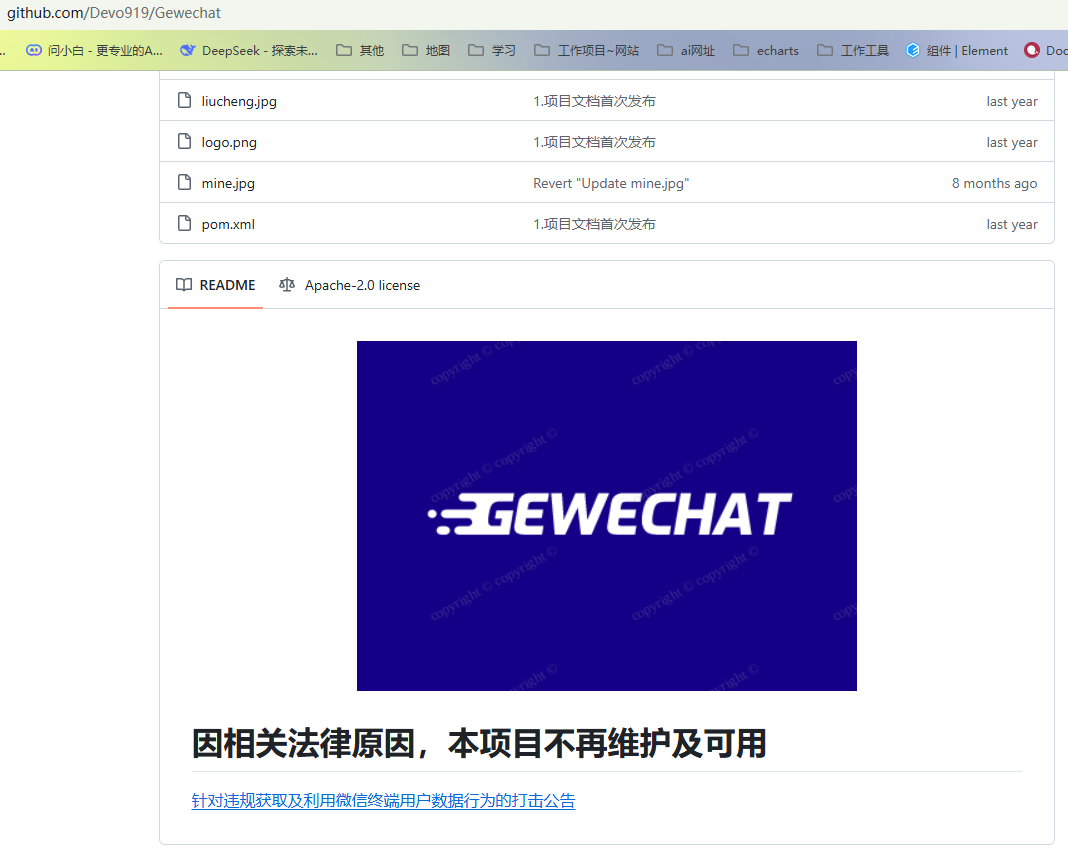This screenshot has height=852, width=1068.
Task: Open the 问小白 bookmark
Action: [95, 50]
